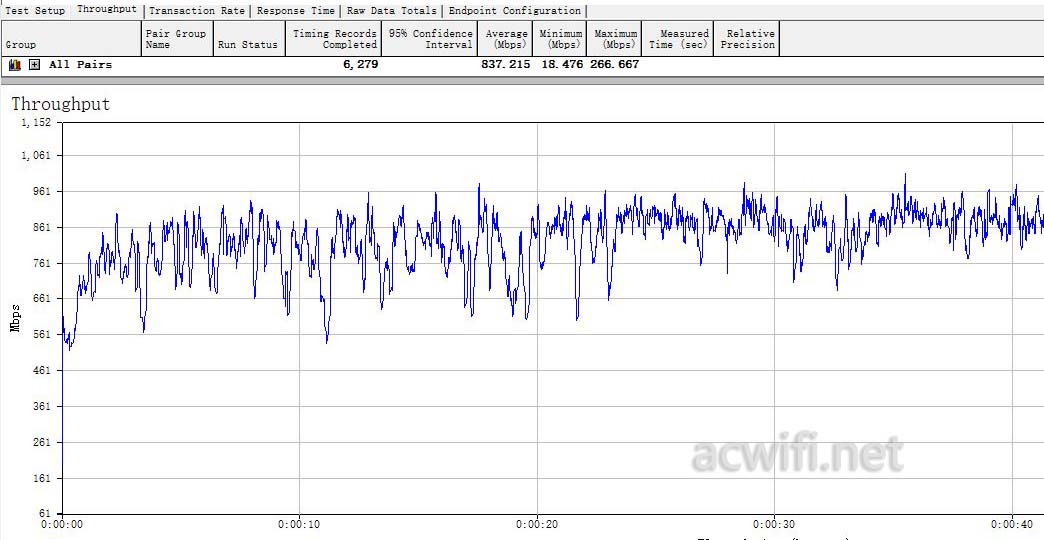The image size is (1044, 540).
Task: Select the Throughput tab
Action: [107, 9]
